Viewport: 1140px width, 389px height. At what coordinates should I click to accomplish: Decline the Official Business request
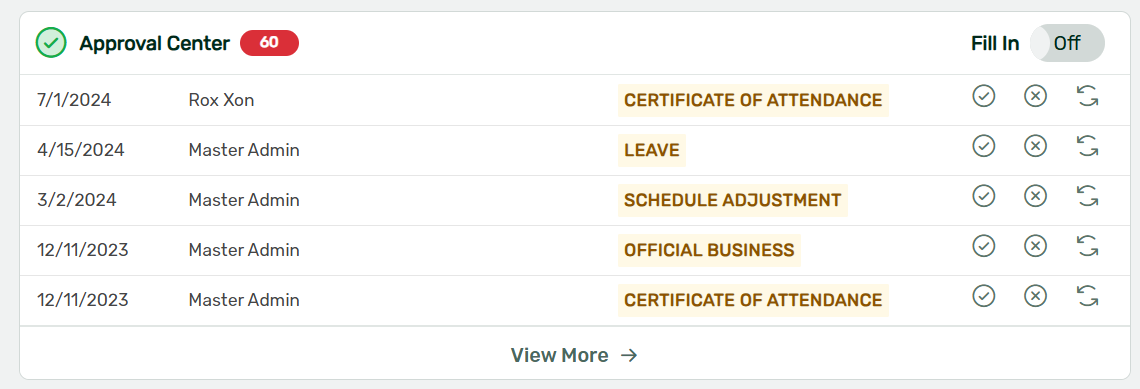click(x=1035, y=246)
